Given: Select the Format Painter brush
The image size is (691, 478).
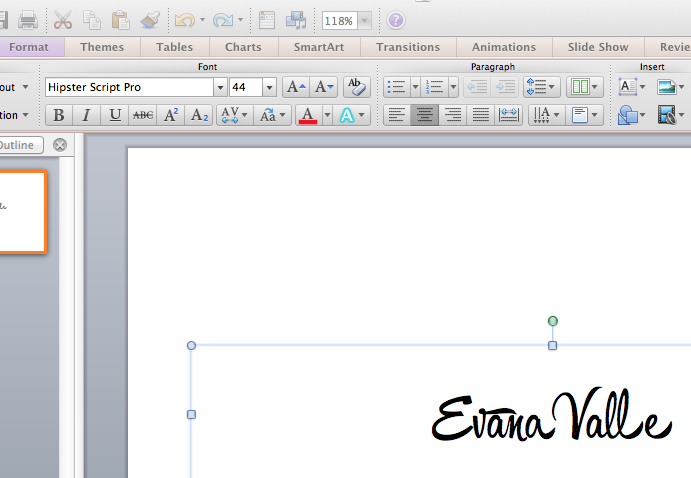Looking at the screenshot, I should point(150,20).
